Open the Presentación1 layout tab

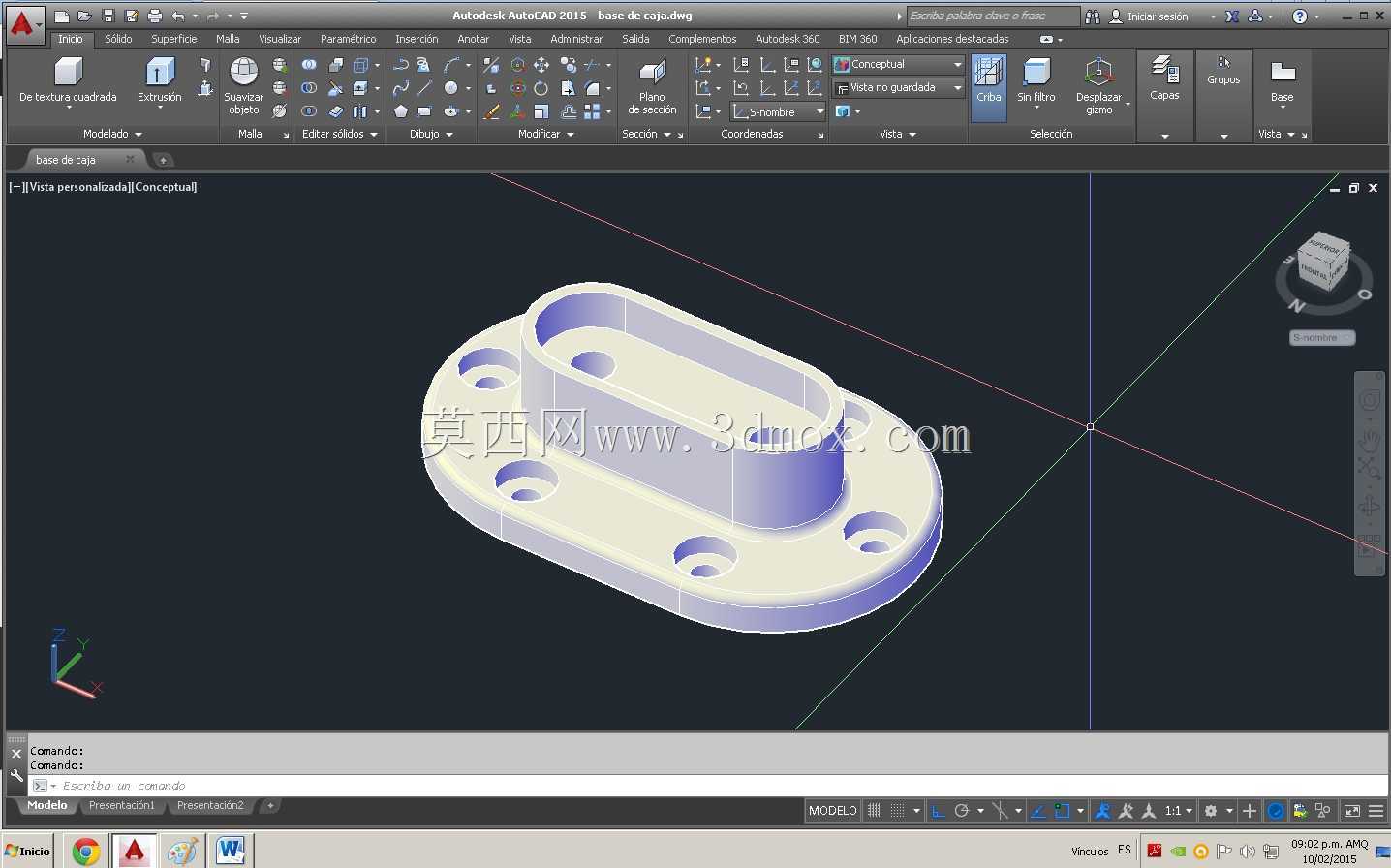(x=122, y=805)
